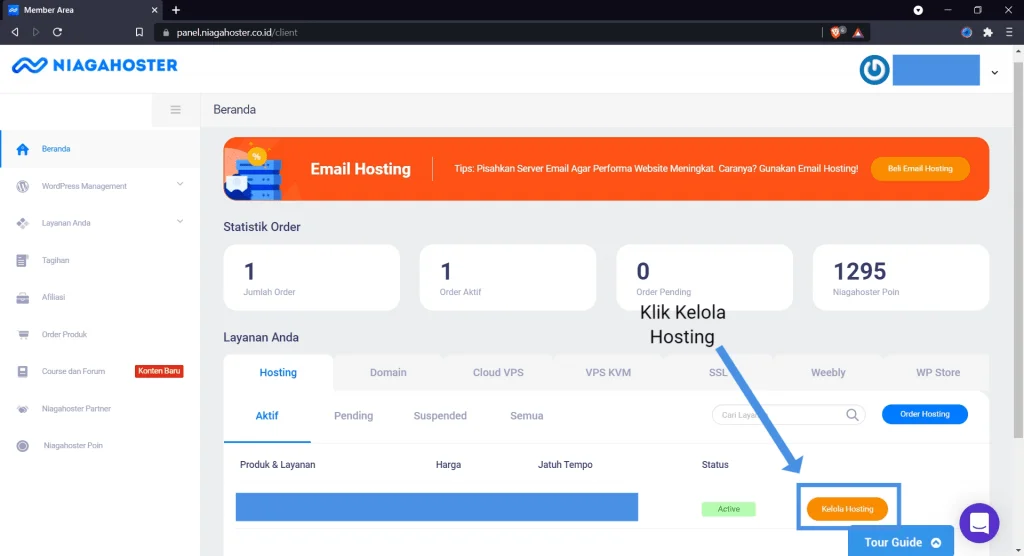Click the browser forward arrow
1024x556 pixels.
click(36, 32)
